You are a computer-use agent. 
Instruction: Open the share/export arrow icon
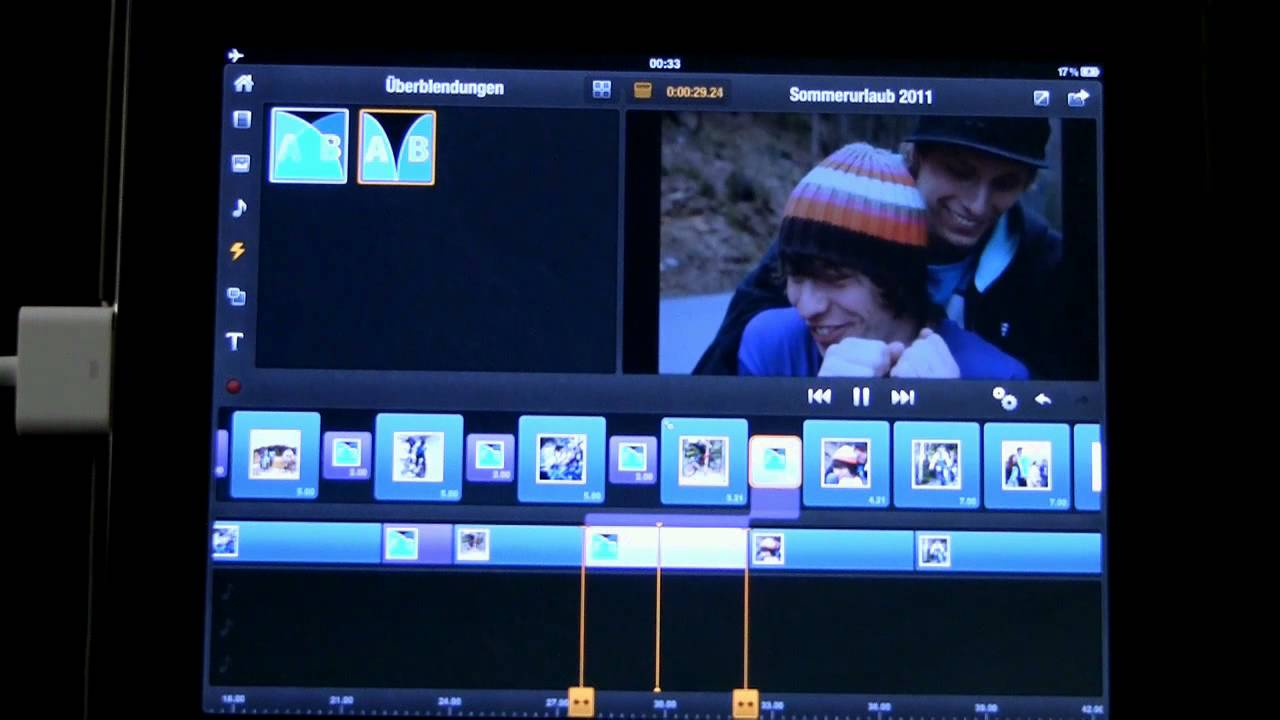(1078, 98)
